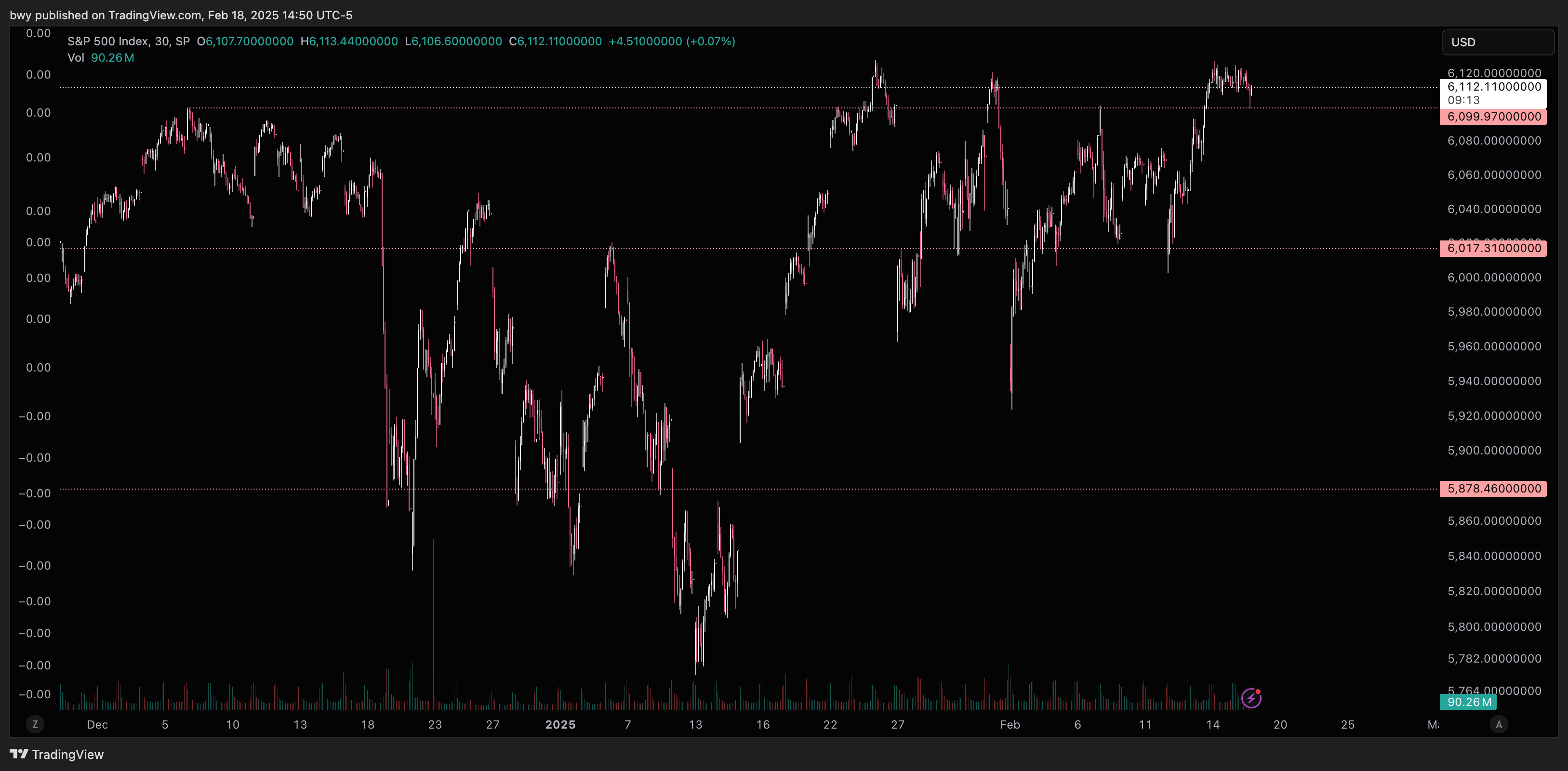Click the 2025 label on the time axis

pyautogui.click(x=560, y=725)
